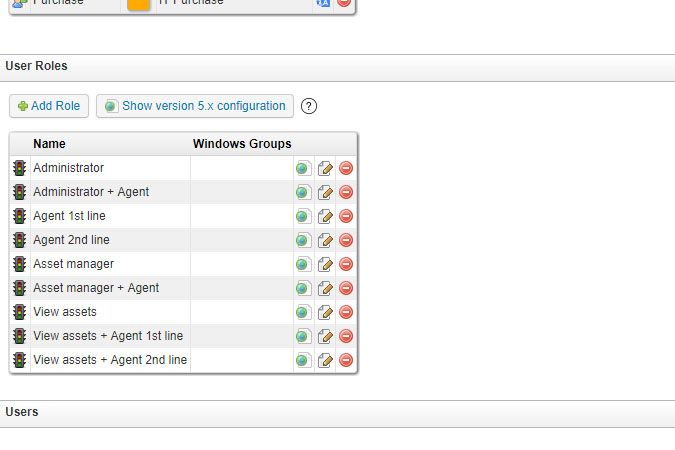
Task: Delete the Administrator role
Action: click(x=346, y=168)
